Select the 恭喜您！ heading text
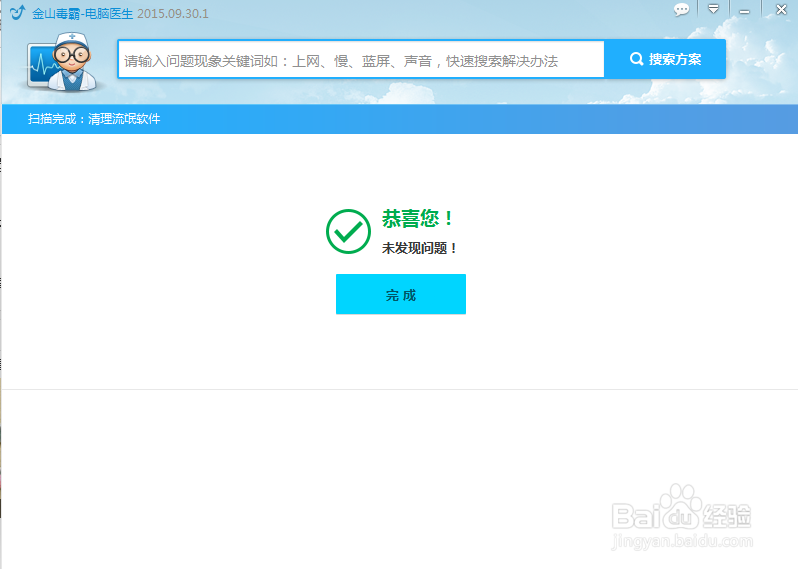The width and height of the screenshot is (798, 569). tap(417, 219)
